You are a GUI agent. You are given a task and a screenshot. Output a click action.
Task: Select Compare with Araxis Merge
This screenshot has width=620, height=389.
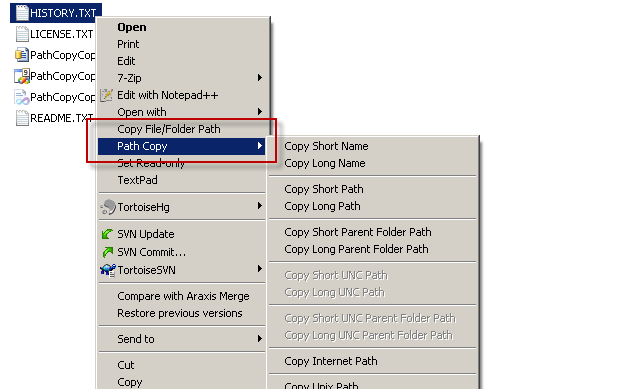point(183,296)
